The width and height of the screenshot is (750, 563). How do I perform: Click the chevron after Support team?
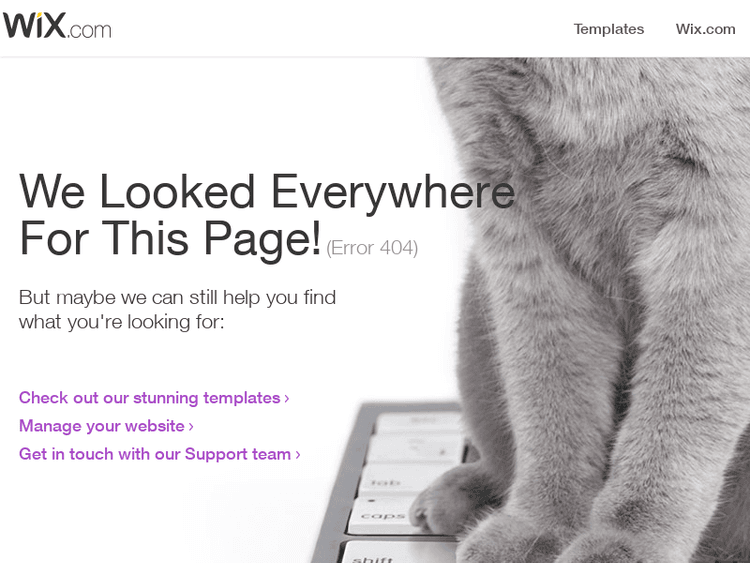(x=298, y=455)
